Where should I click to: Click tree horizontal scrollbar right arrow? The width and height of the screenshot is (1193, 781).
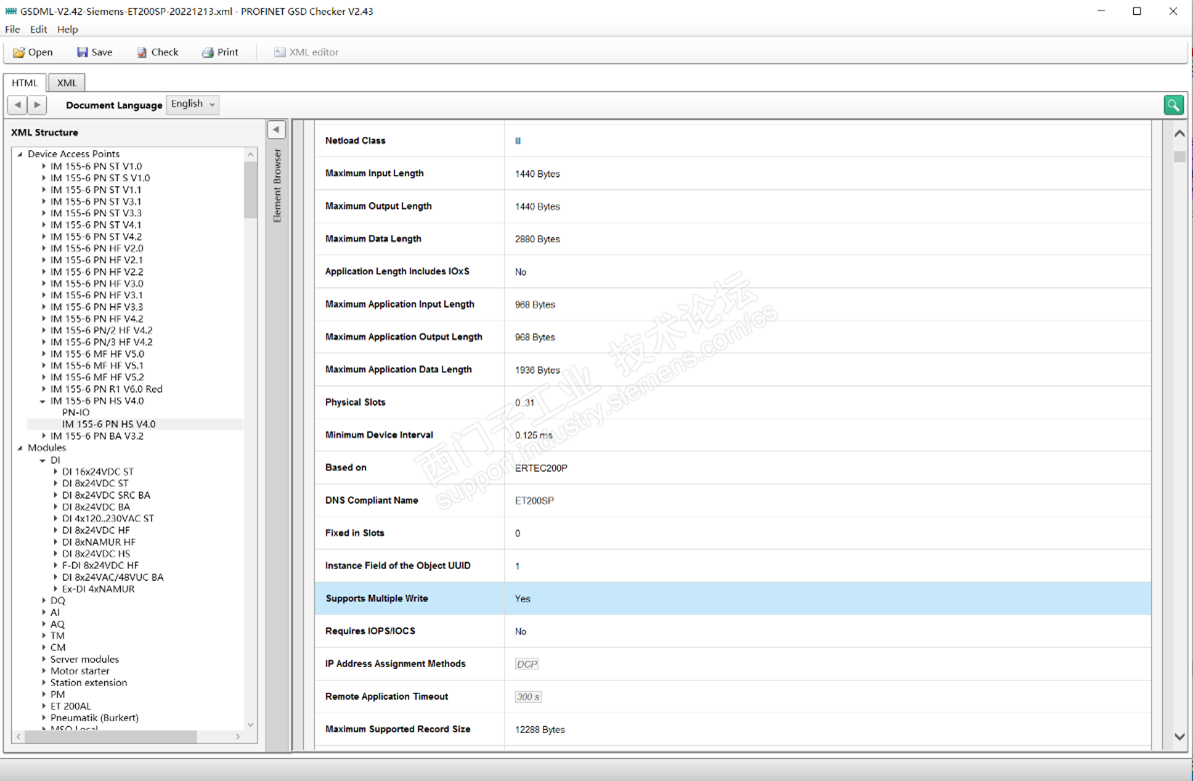click(x=237, y=737)
